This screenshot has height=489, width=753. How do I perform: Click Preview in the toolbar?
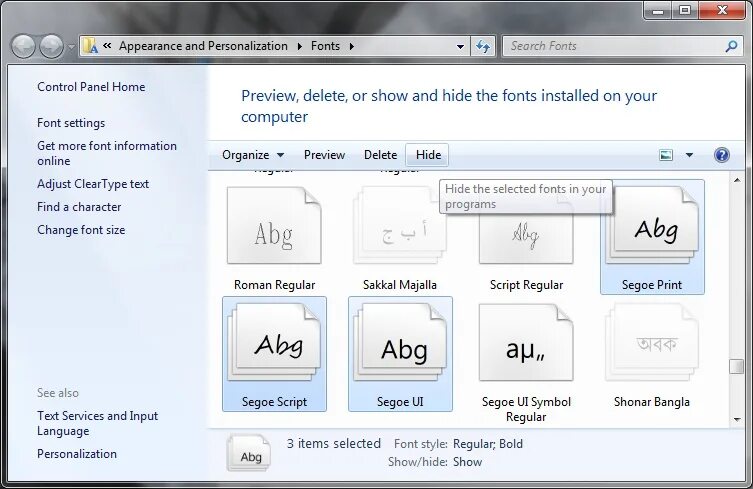click(324, 155)
